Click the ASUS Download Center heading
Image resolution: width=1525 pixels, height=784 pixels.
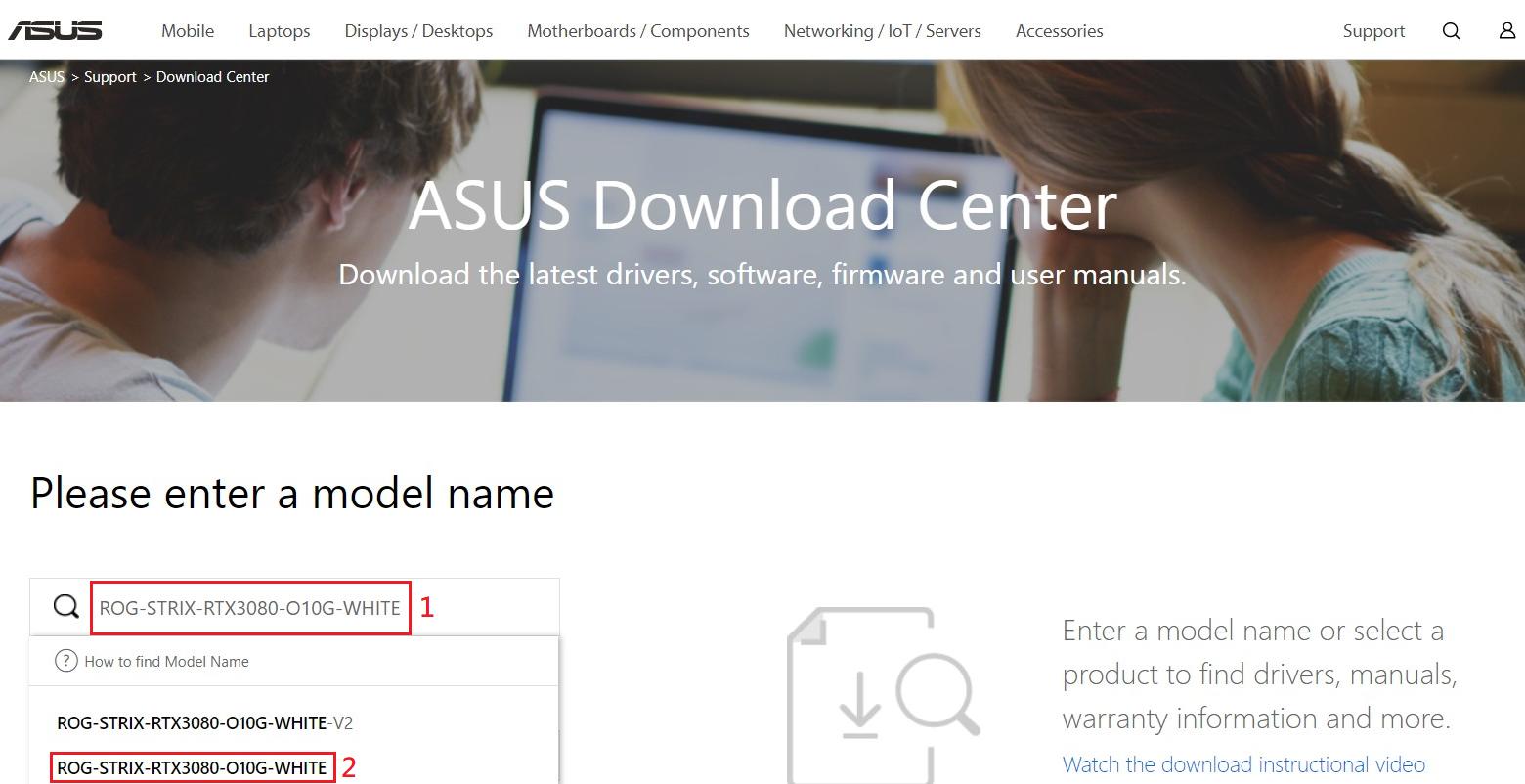(x=762, y=205)
